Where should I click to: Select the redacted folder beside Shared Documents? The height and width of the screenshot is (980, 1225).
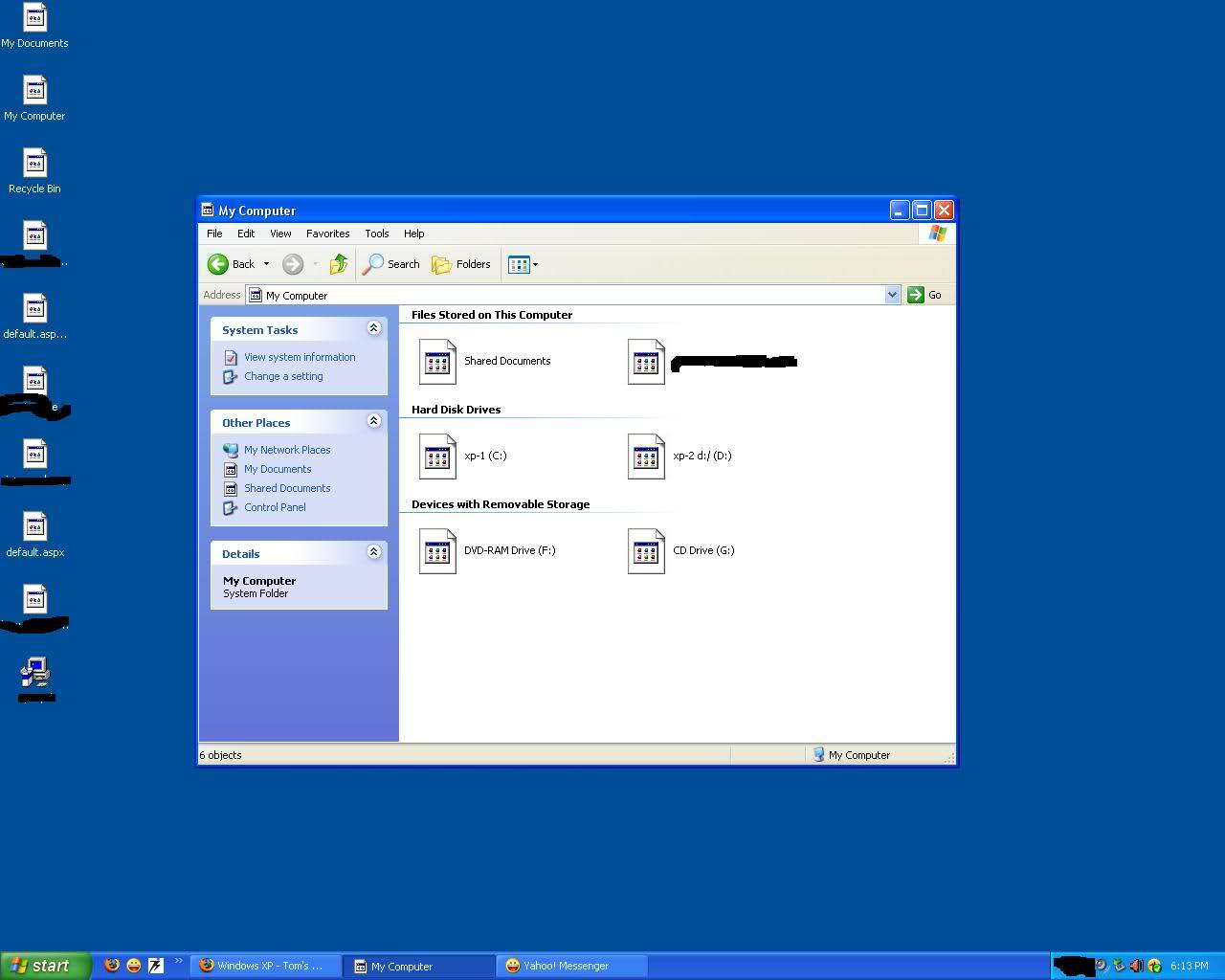click(646, 362)
